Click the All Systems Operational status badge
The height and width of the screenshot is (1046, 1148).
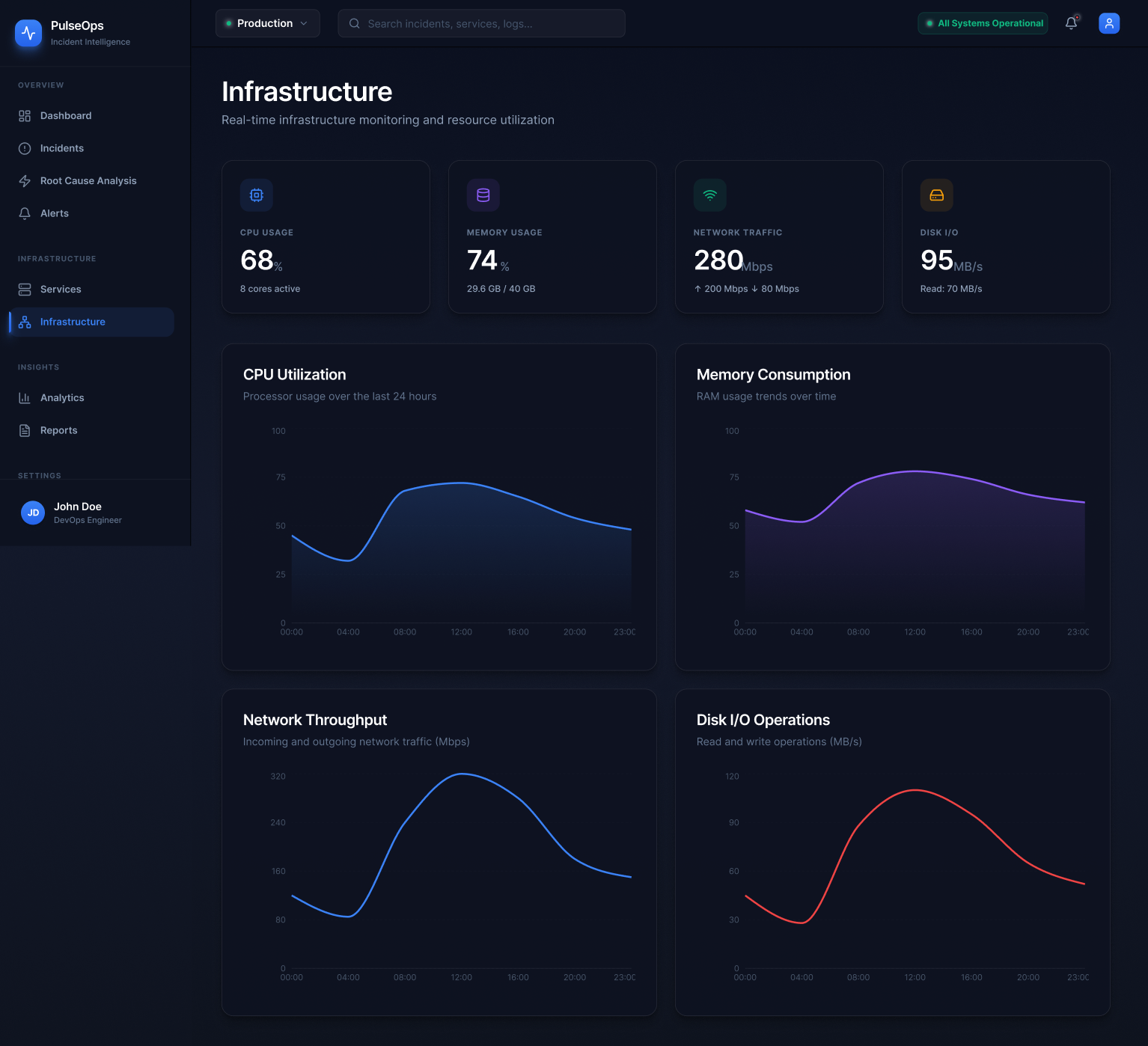tap(983, 23)
